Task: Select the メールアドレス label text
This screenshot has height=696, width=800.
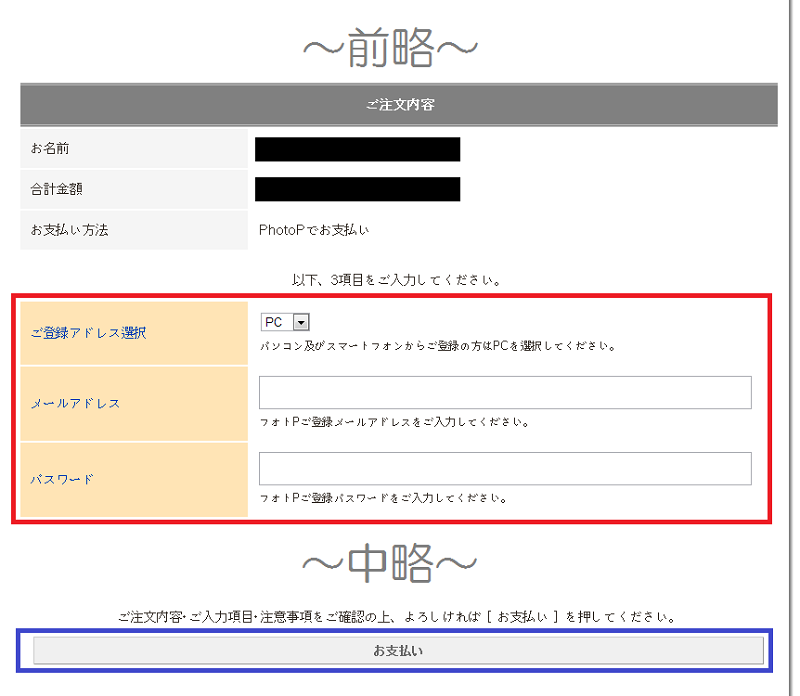Action: [76, 404]
